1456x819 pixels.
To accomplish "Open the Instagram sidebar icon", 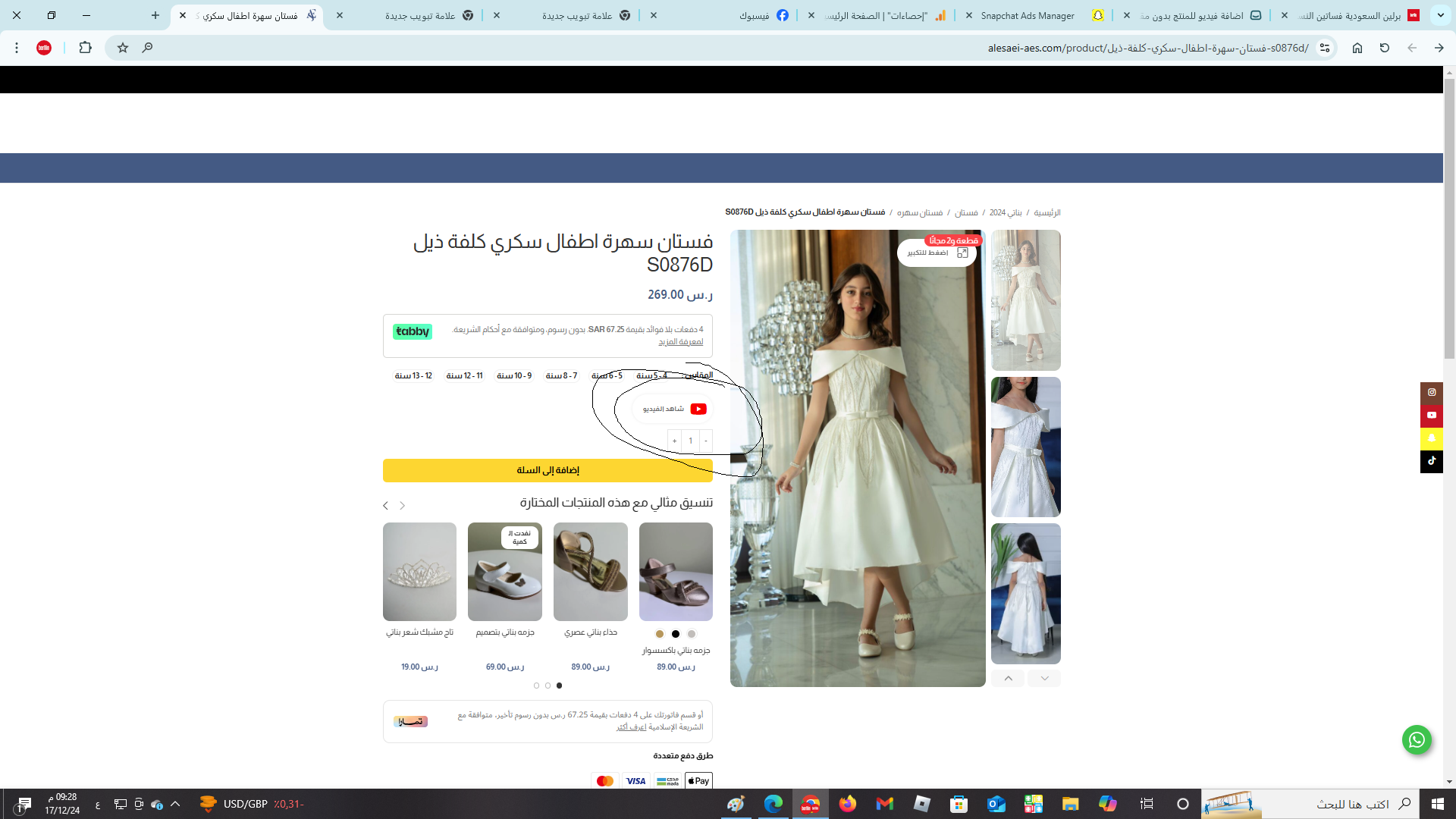I will [1432, 392].
